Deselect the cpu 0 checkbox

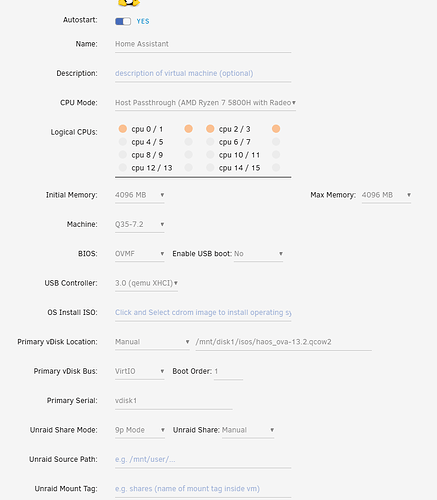tap(123, 129)
